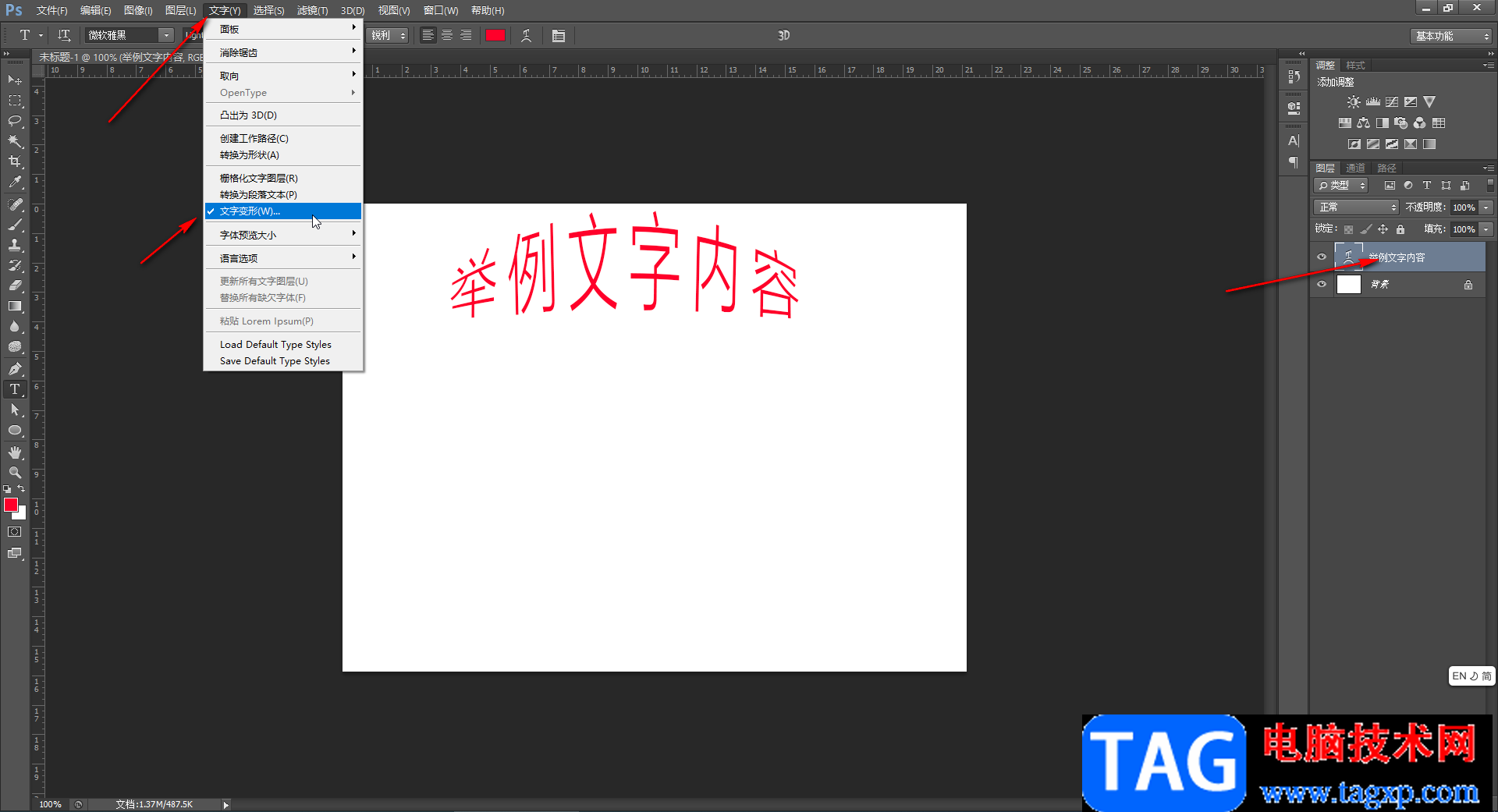Click the background layer thumbnail
Viewport: 1498px width, 812px height.
1348,284
